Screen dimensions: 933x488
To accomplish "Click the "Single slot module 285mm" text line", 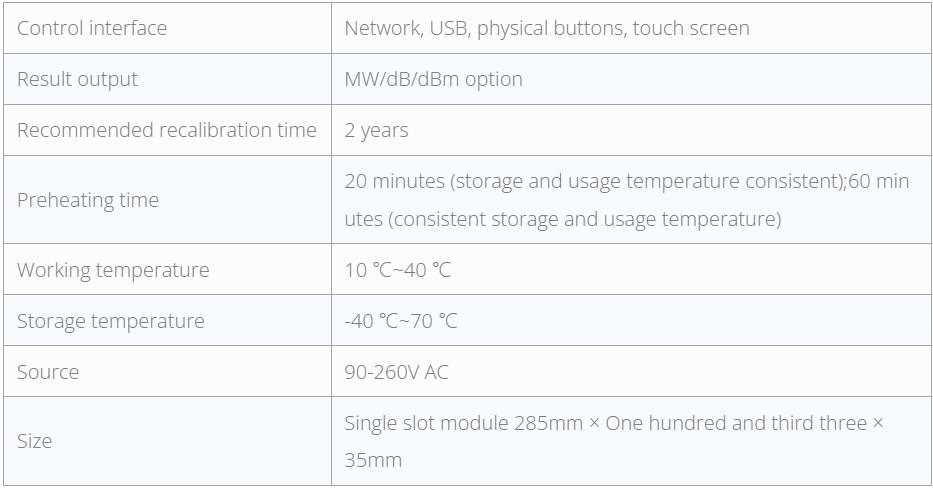I will point(463,422).
